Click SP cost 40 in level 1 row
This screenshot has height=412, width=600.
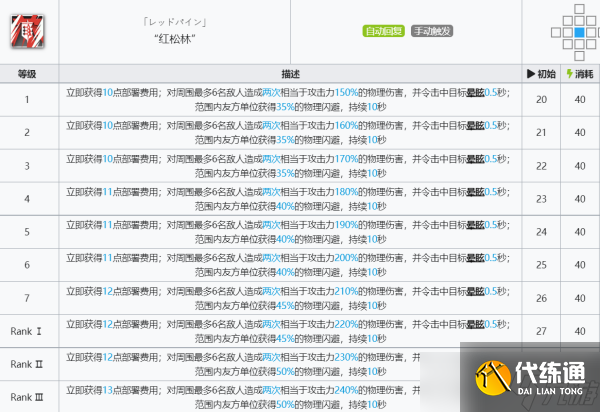click(580, 99)
